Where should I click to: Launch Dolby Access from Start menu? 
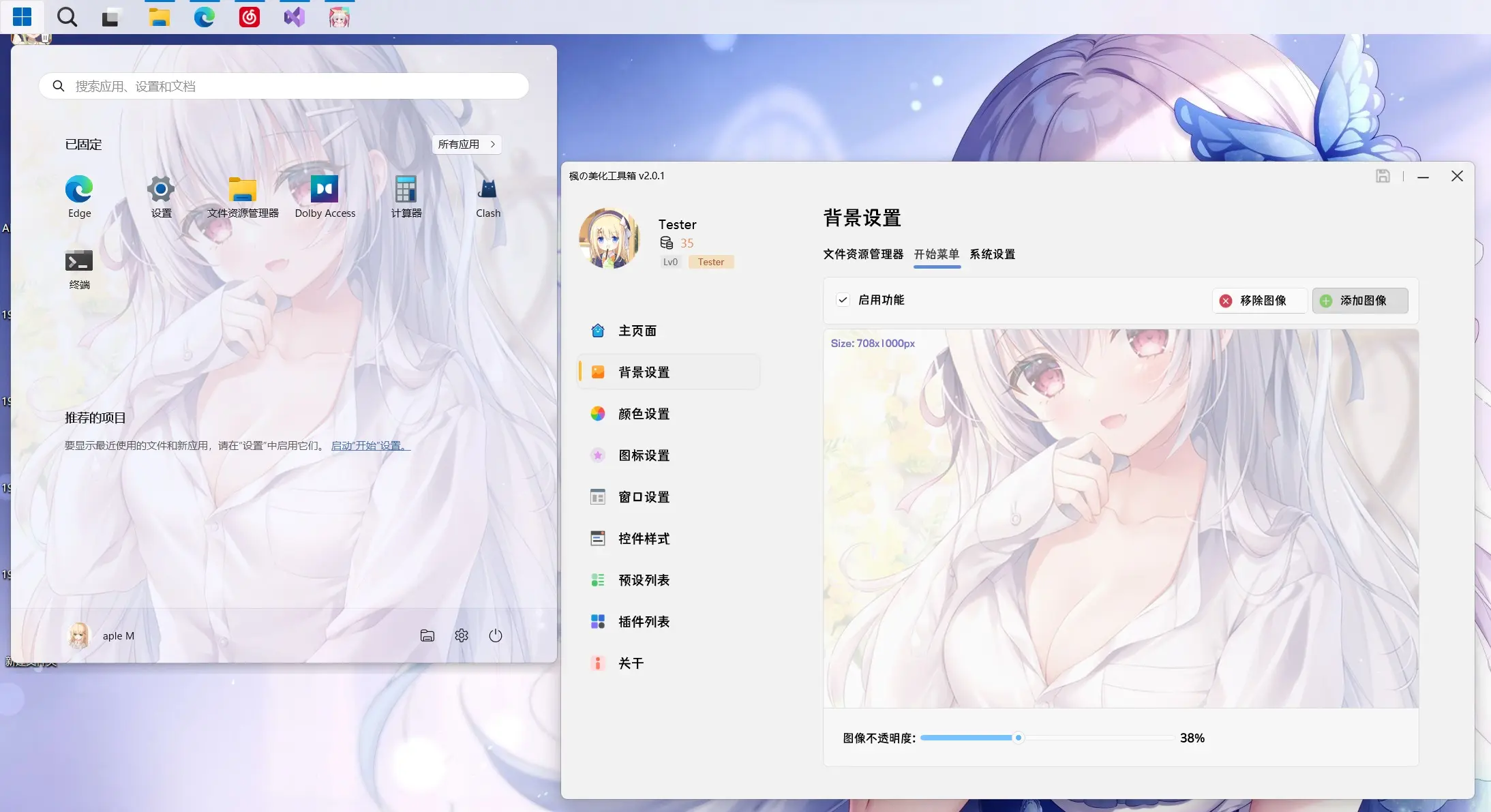(325, 197)
